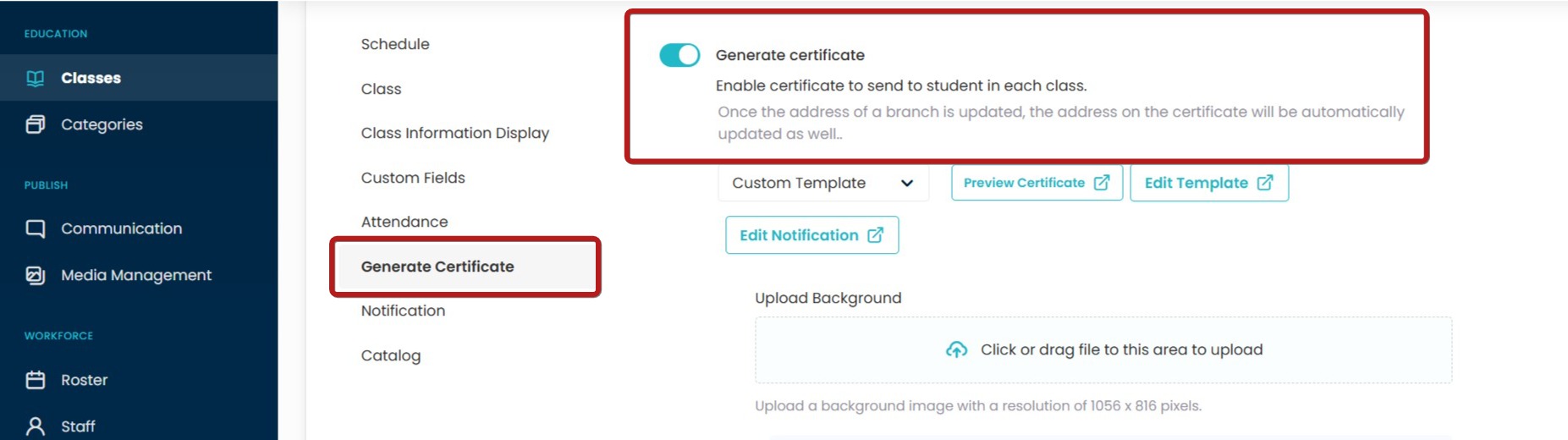The height and width of the screenshot is (440, 1568).
Task: Open Class Information Display settings
Action: click(x=454, y=133)
